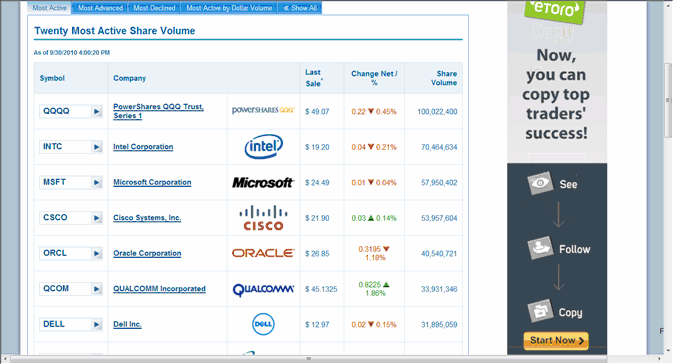Open the Oracle Corporation link

click(x=147, y=253)
